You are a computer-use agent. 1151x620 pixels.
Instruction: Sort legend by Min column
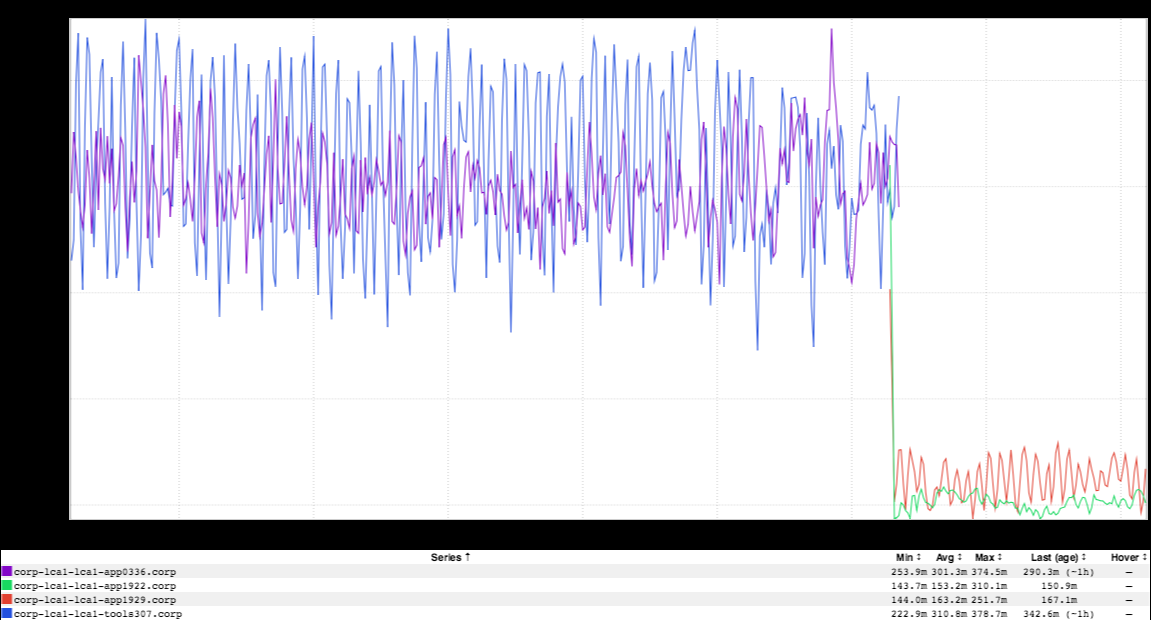[907, 557]
